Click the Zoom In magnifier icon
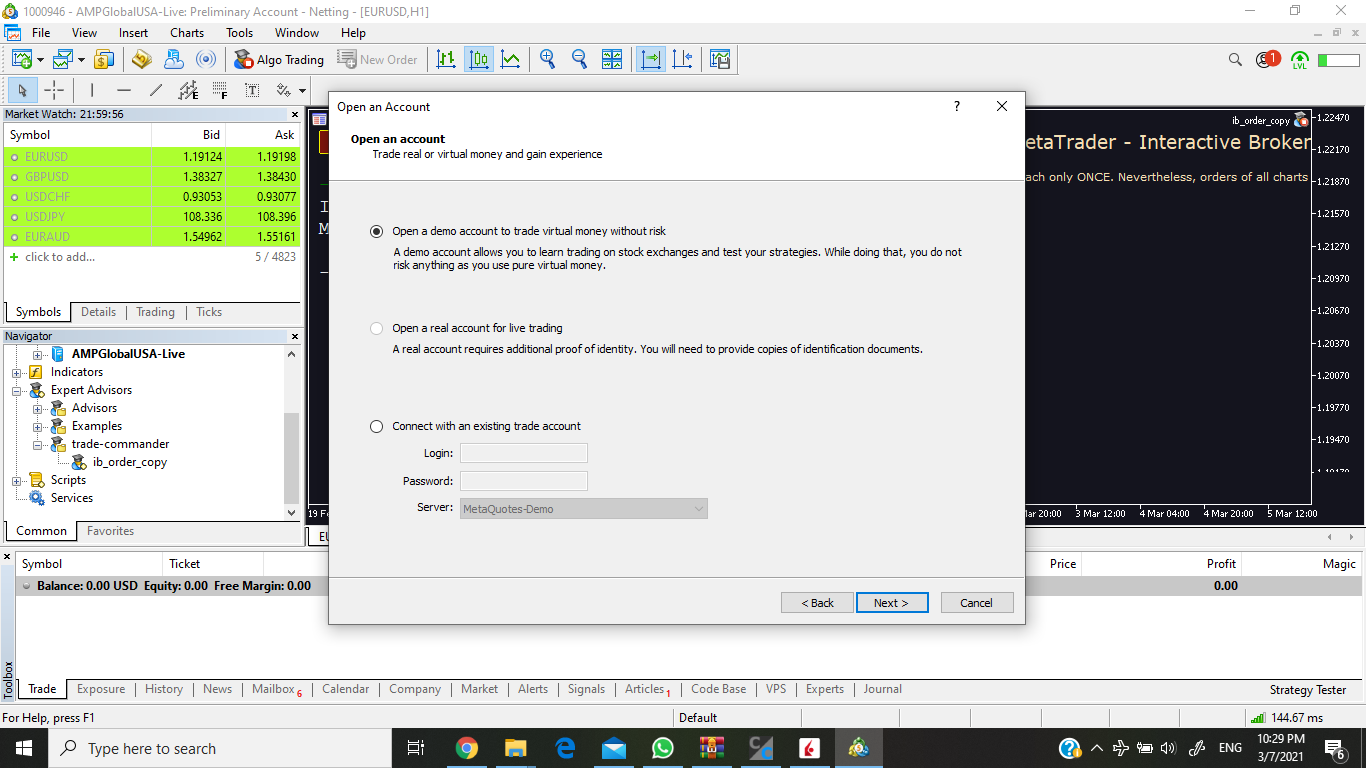This screenshot has width=1366, height=768. 547,59
